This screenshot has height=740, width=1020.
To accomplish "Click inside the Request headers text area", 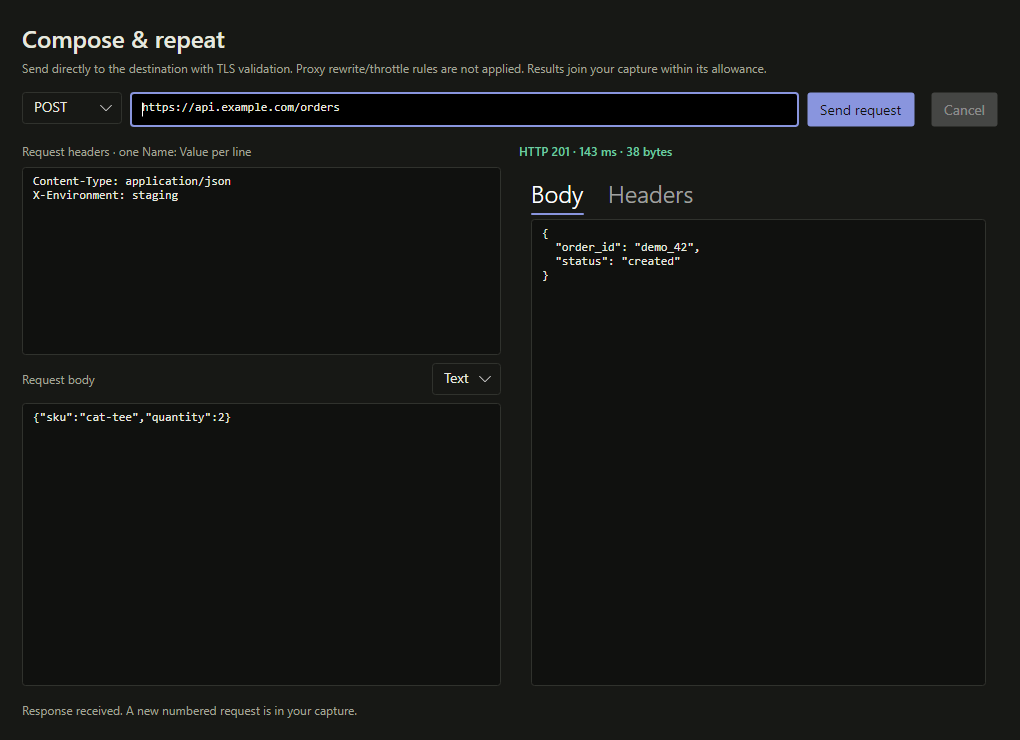I will [262, 261].
